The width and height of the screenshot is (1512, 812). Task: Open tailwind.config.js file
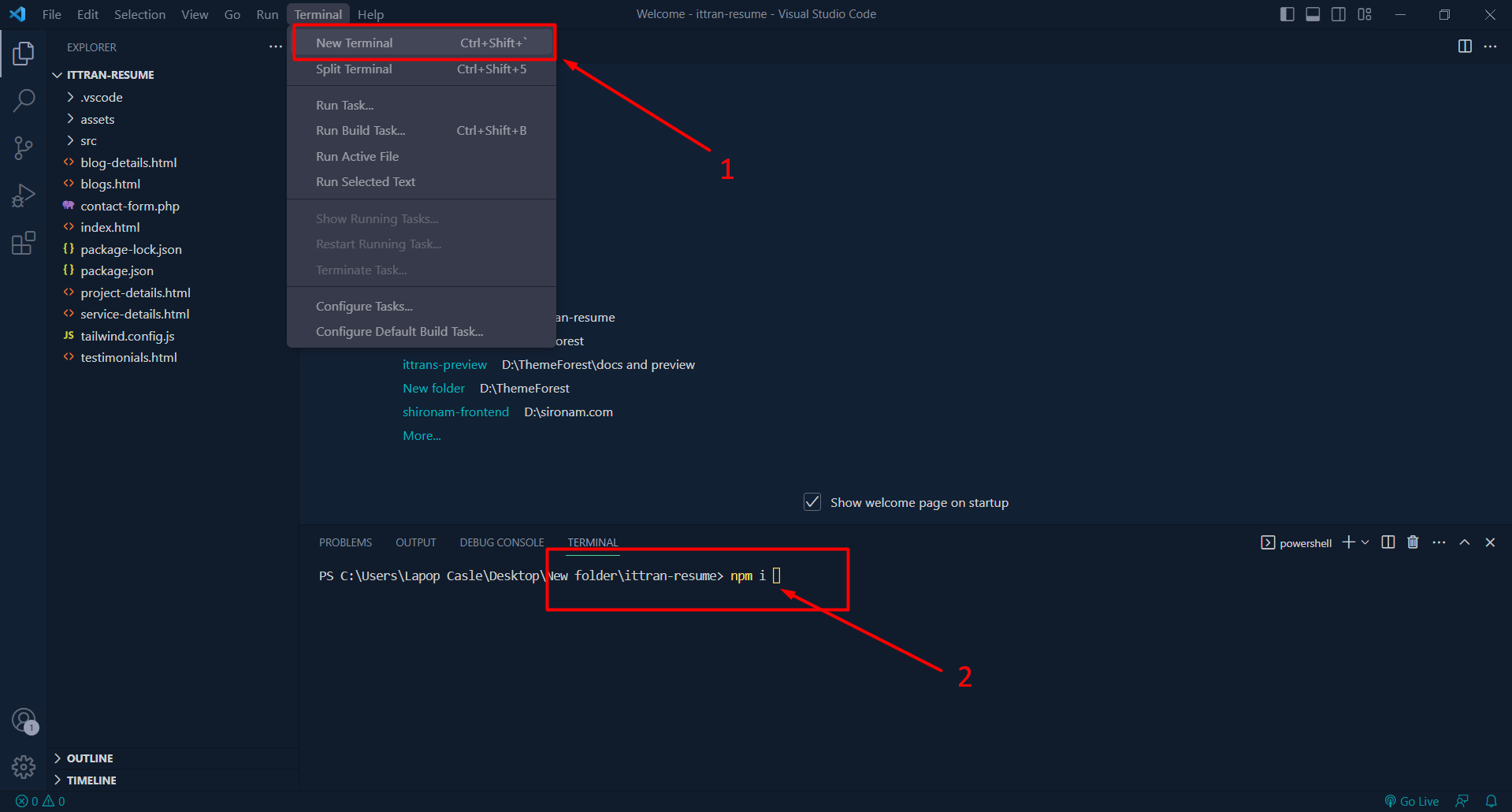pos(128,337)
